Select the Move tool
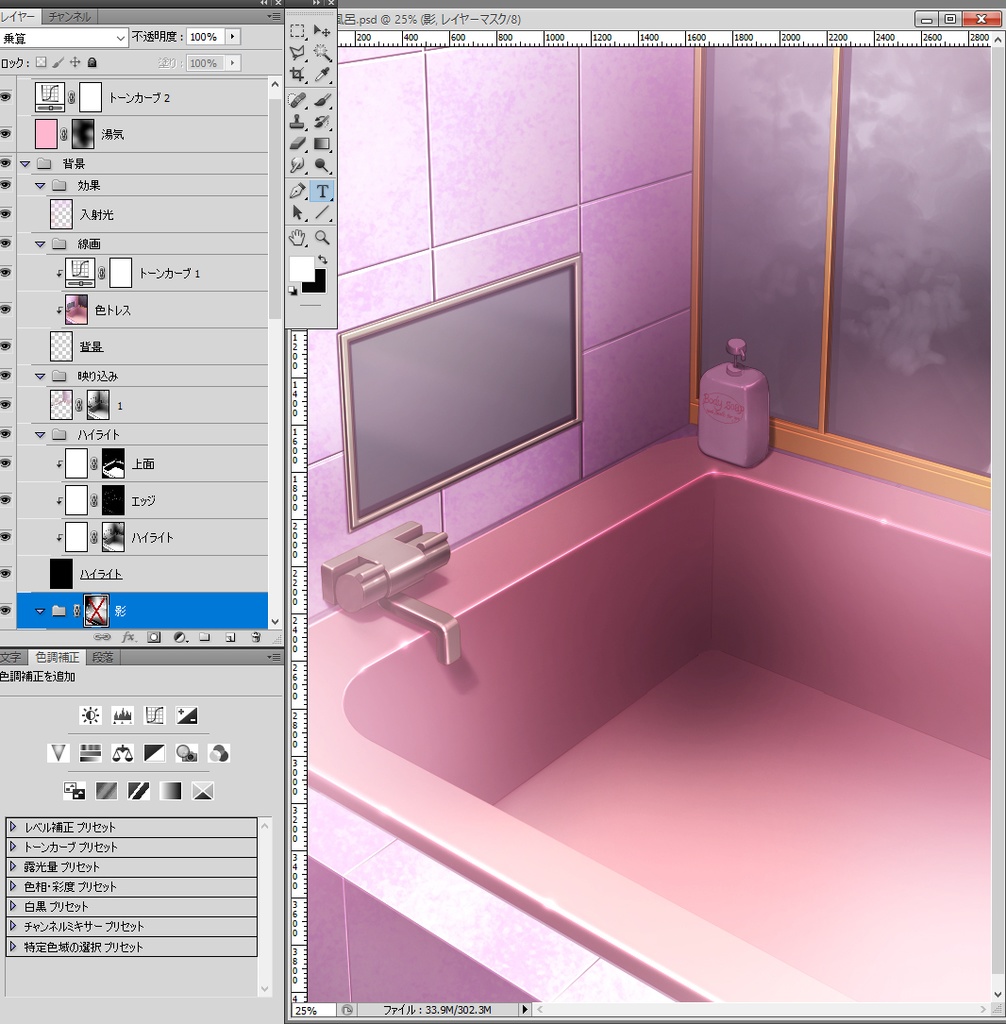The height and width of the screenshot is (1024, 1006). tap(322, 31)
